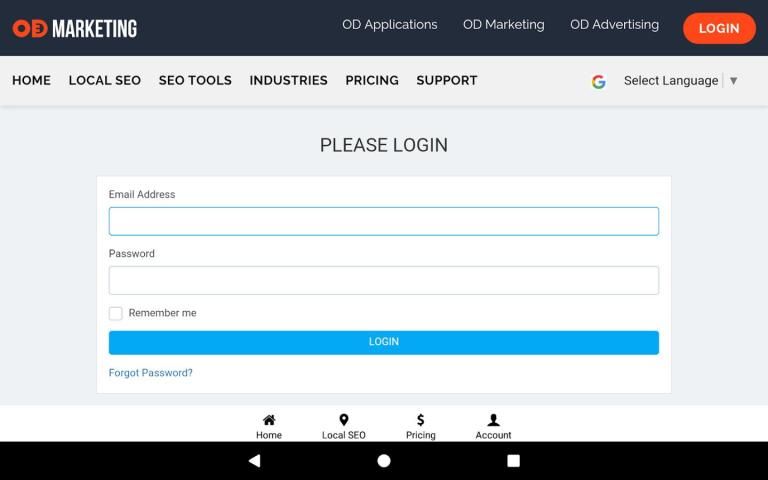
Task: Enable the Remember me checkbox
Action: 116,313
